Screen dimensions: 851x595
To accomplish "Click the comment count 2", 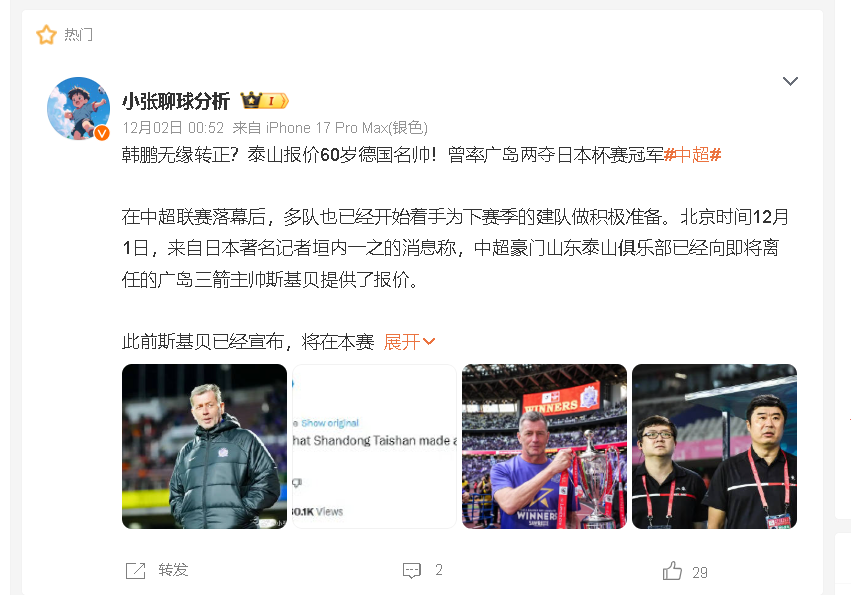I will [439, 570].
